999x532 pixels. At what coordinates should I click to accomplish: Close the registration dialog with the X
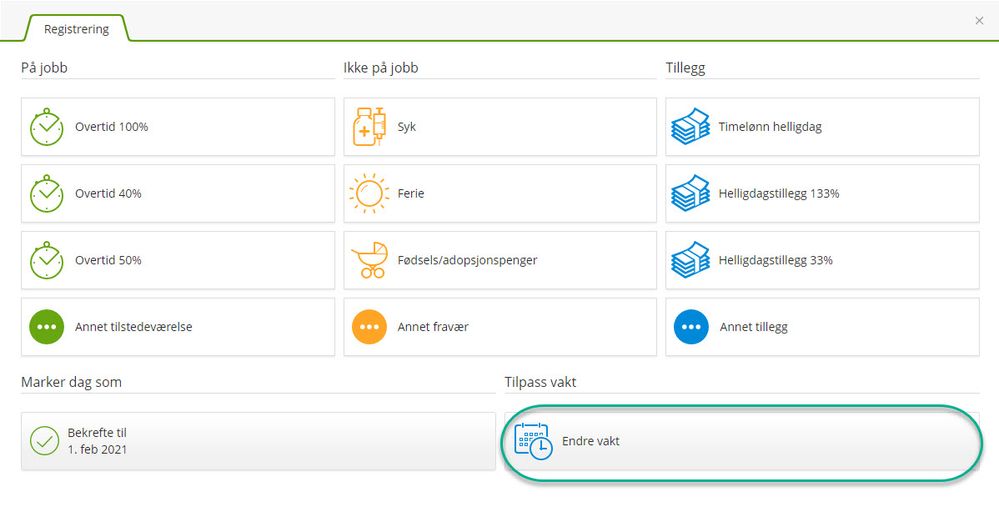pos(979,21)
